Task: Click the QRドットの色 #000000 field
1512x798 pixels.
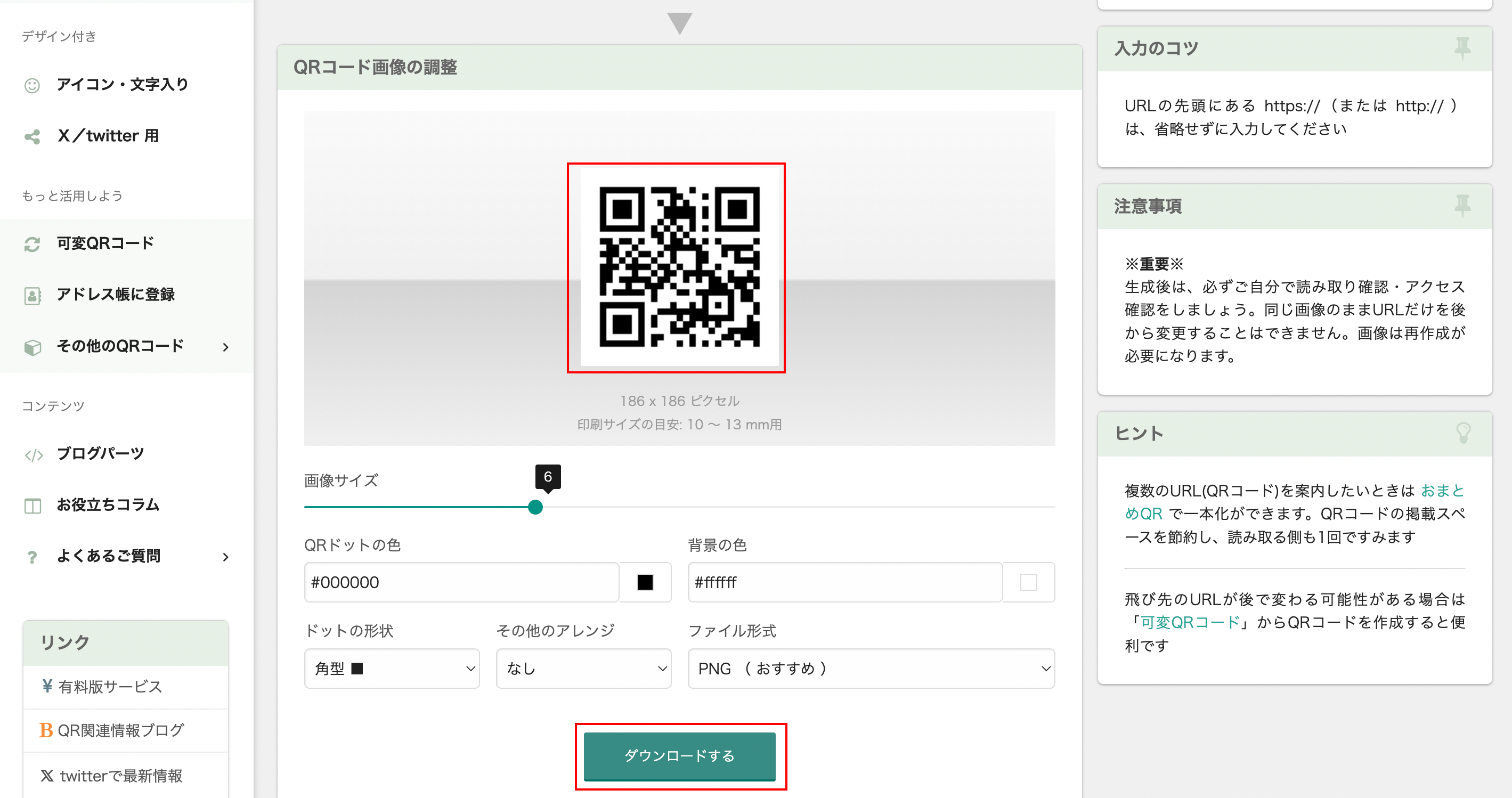Action: 461,582
